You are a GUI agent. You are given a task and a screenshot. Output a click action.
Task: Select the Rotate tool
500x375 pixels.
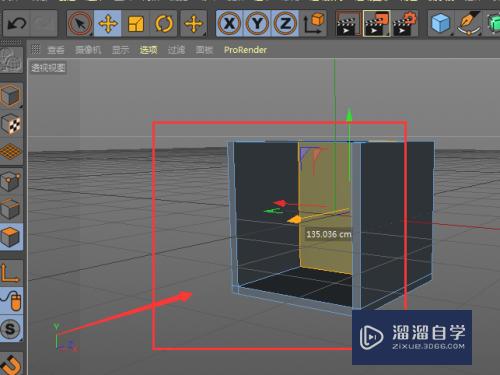point(164,23)
